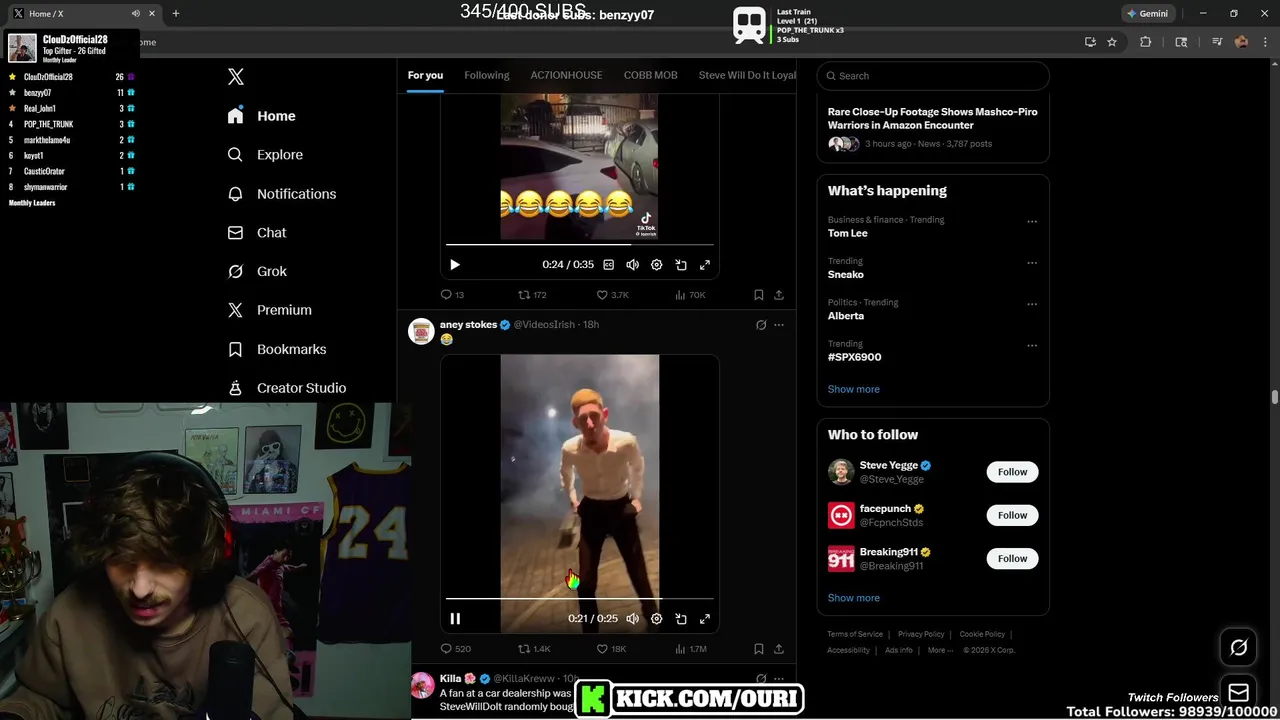Open Notifications in the sidebar

282,194
